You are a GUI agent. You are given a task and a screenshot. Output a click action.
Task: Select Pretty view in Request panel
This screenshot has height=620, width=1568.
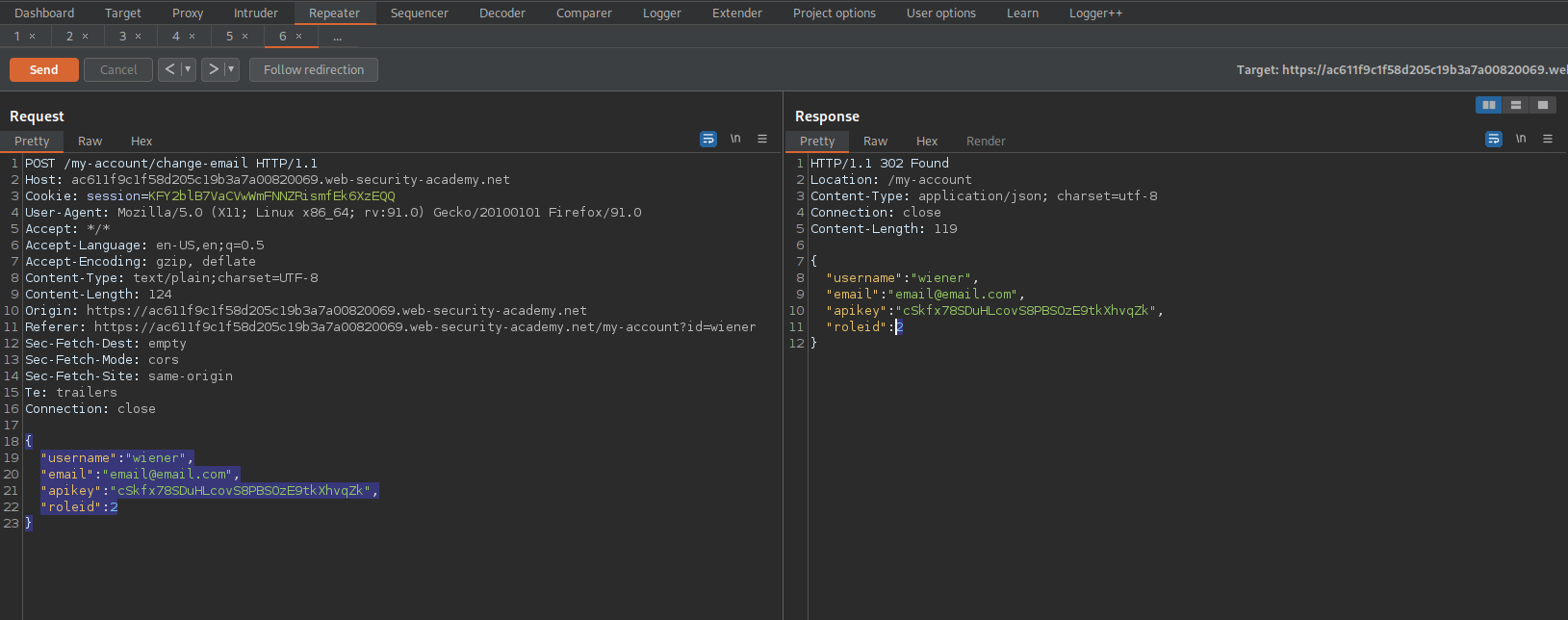tap(32, 141)
